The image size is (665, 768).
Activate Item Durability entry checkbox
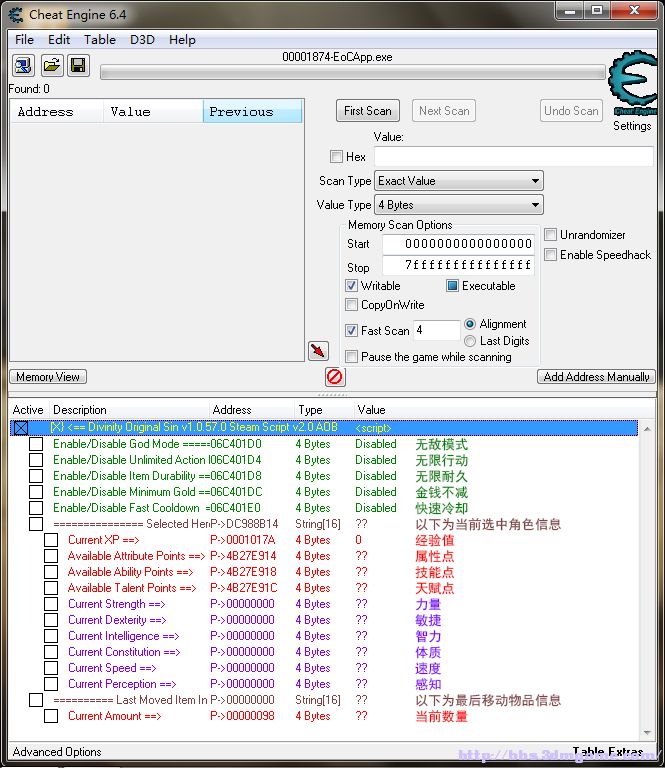pyautogui.click(x=36, y=476)
